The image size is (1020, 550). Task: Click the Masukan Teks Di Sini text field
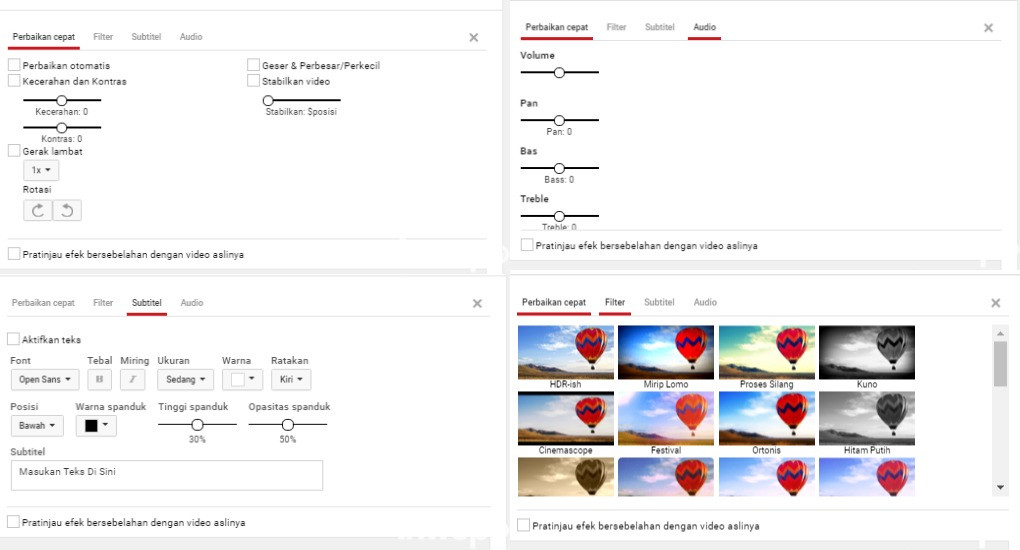click(166, 475)
